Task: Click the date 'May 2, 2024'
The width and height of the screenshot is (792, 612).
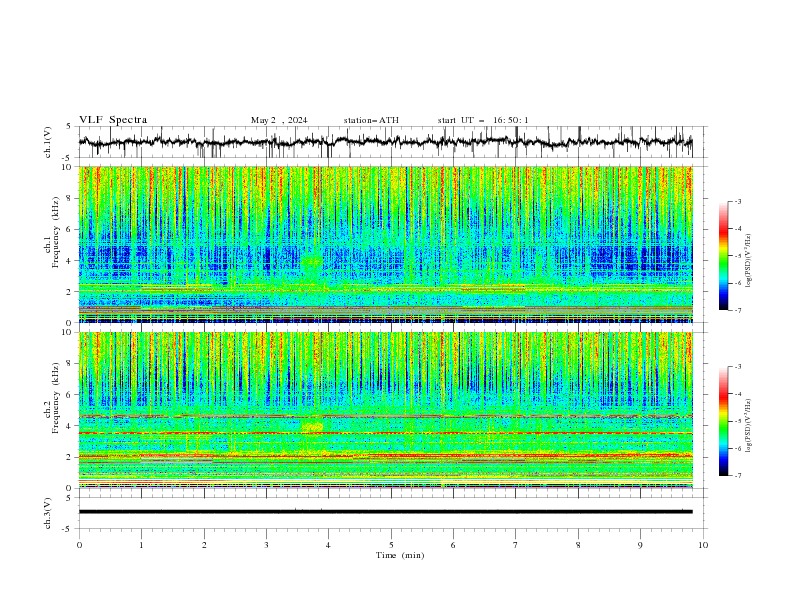Action: pyautogui.click(x=279, y=120)
